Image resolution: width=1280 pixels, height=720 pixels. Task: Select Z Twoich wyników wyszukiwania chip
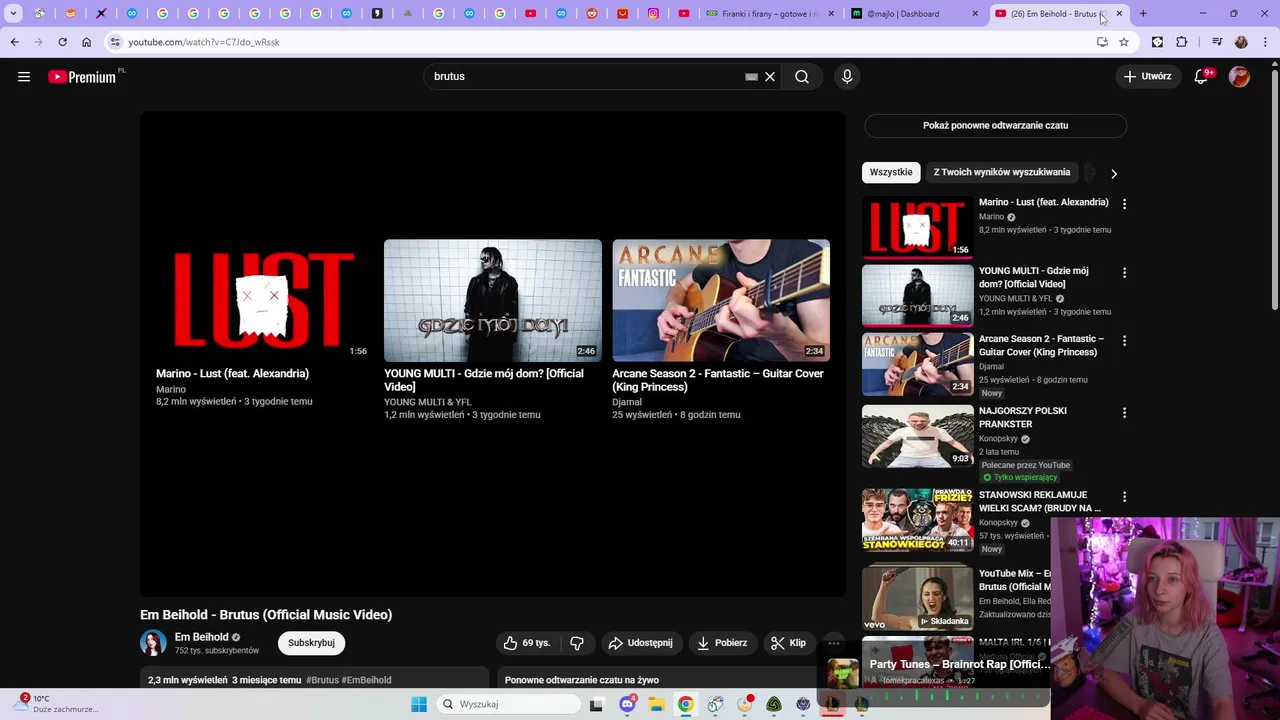coord(1001,172)
